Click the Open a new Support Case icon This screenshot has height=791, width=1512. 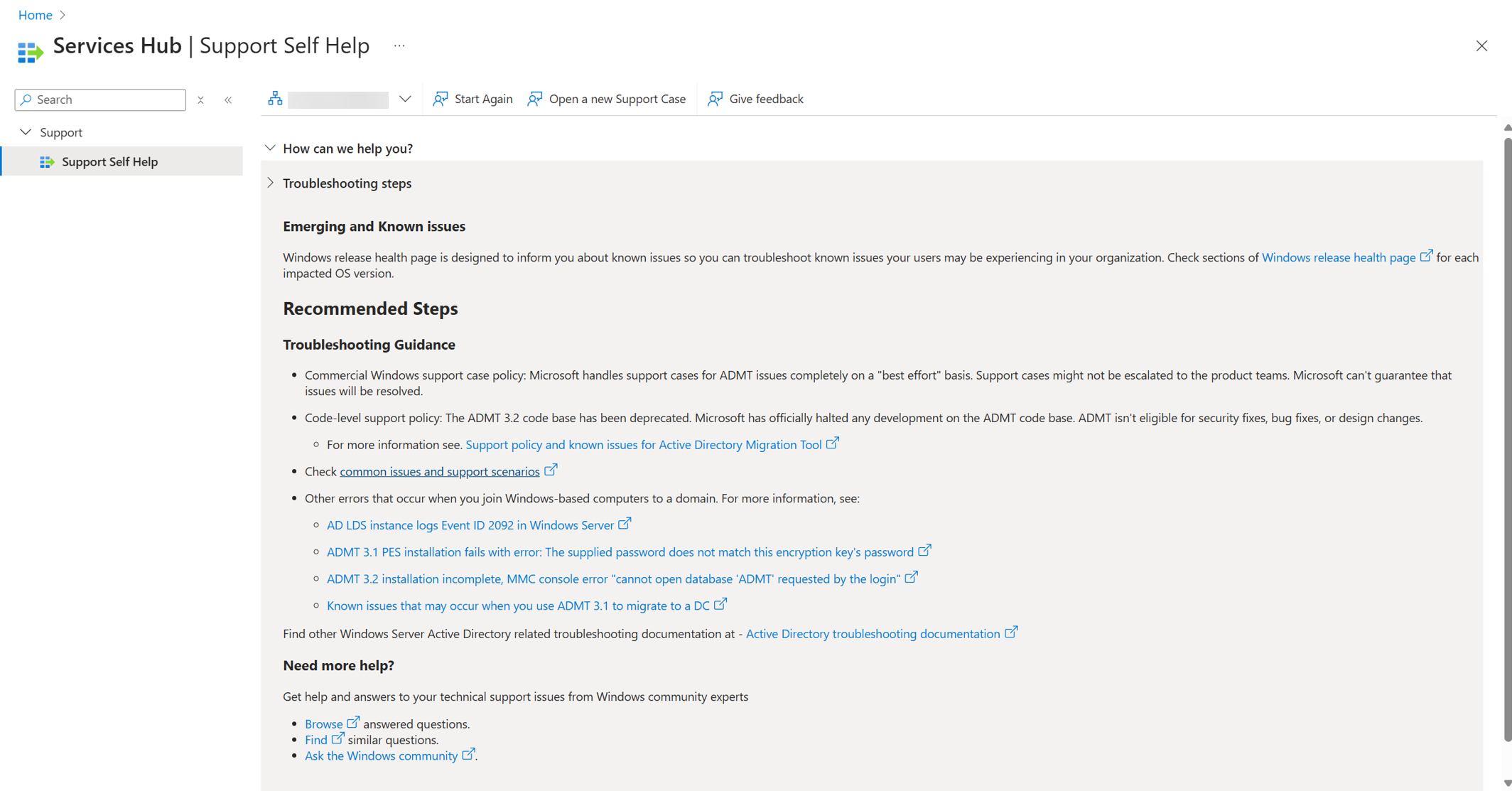pyautogui.click(x=537, y=98)
